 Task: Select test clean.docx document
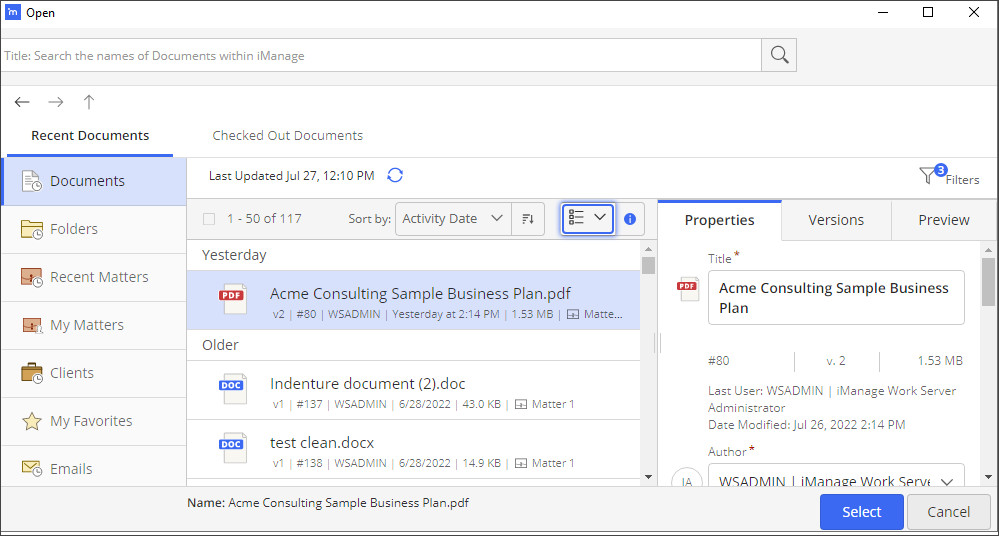click(x=413, y=449)
